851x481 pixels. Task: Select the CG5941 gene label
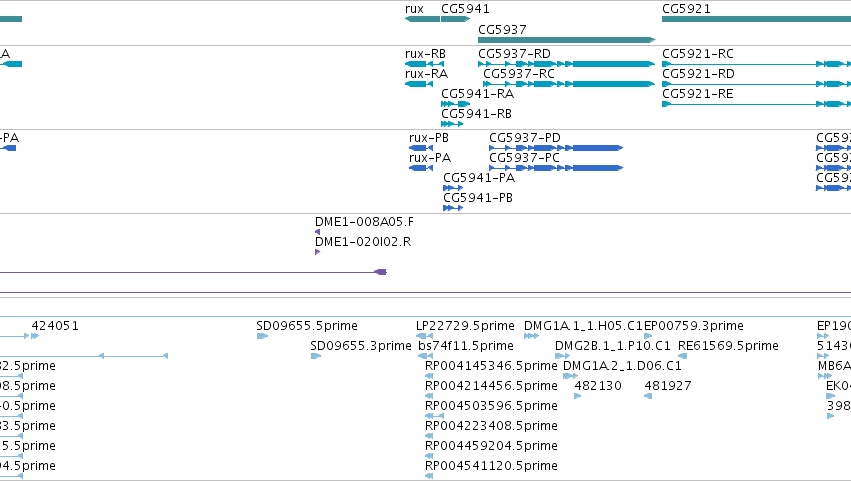[465, 9]
